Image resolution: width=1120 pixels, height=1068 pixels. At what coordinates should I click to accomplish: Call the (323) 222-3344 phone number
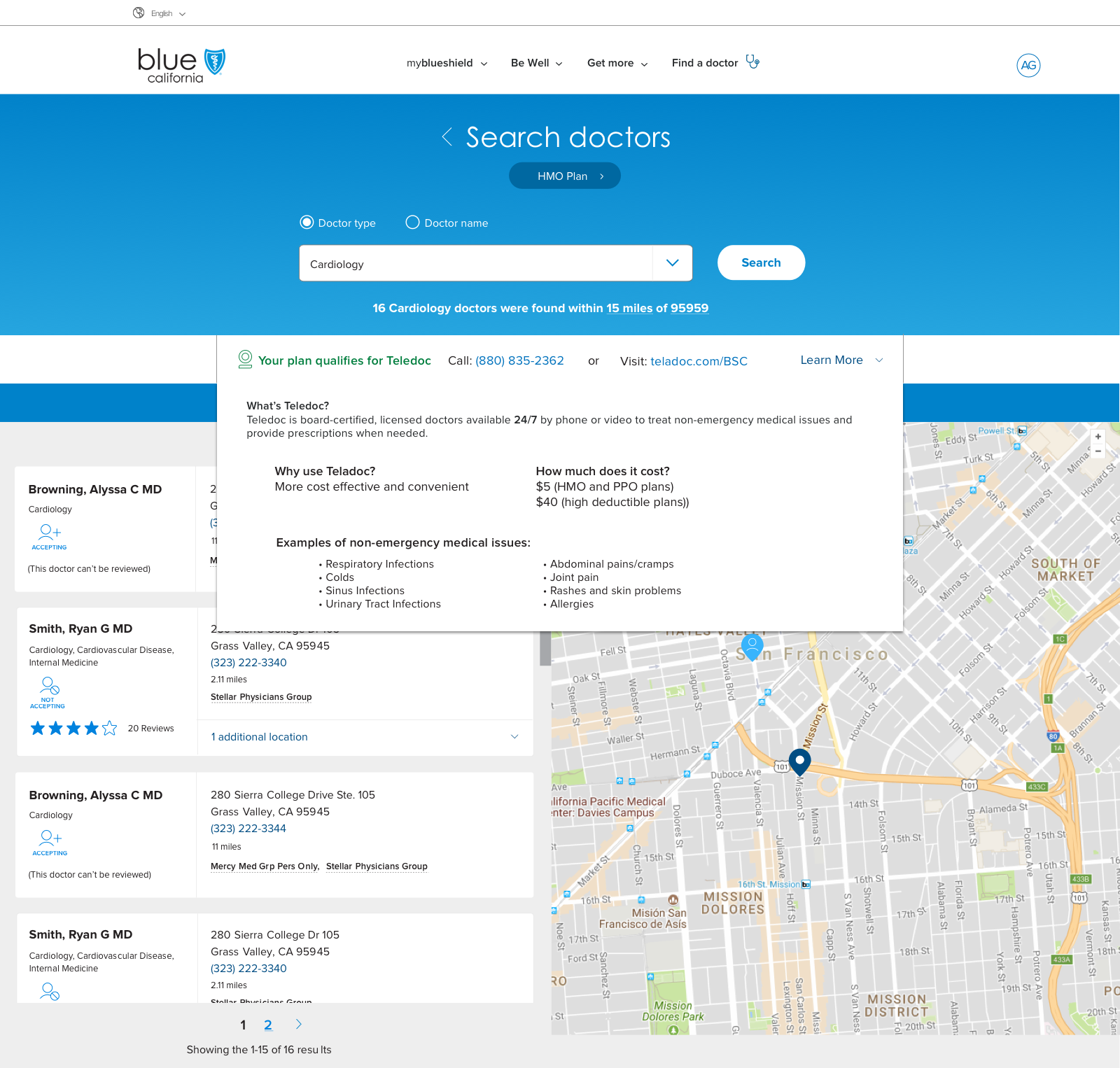(248, 829)
